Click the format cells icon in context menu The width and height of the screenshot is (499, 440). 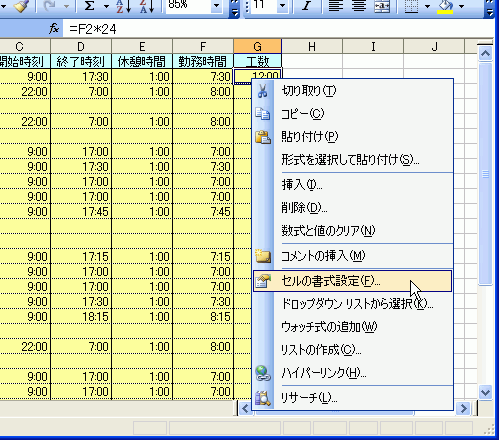[263, 281]
